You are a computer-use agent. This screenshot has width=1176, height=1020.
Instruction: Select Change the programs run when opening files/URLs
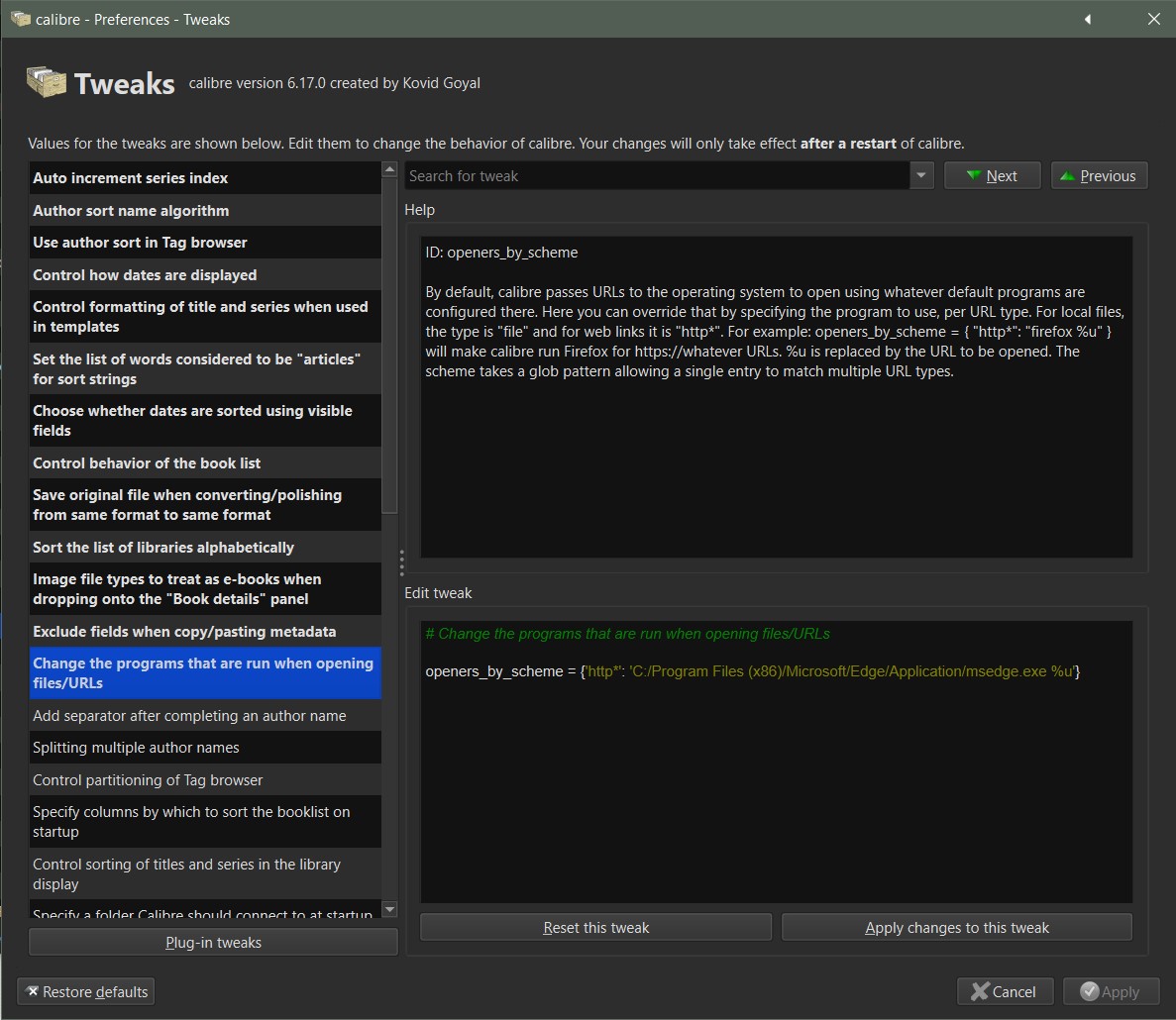(x=205, y=673)
